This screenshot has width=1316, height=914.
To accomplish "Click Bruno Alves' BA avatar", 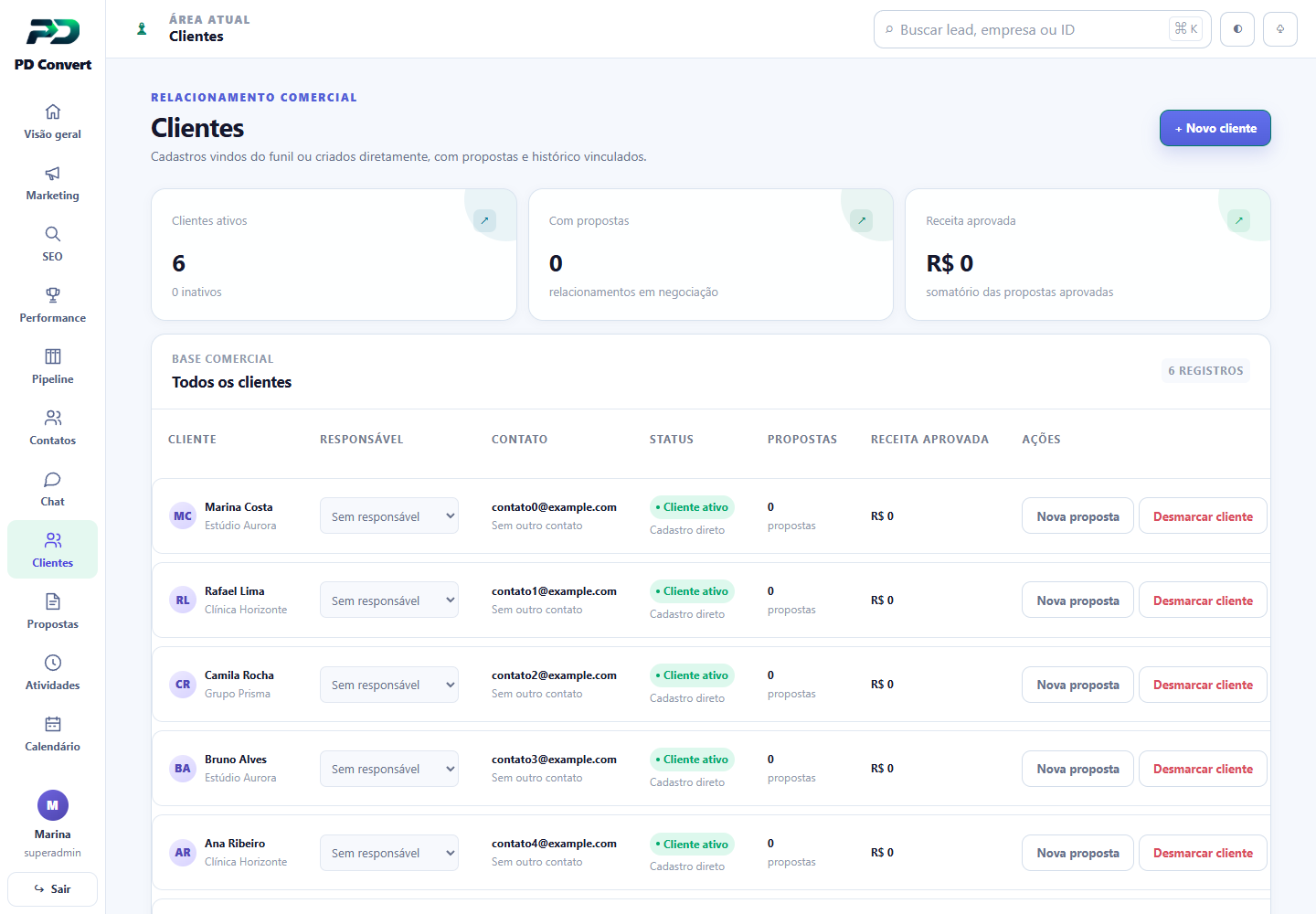I will coord(183,769).
